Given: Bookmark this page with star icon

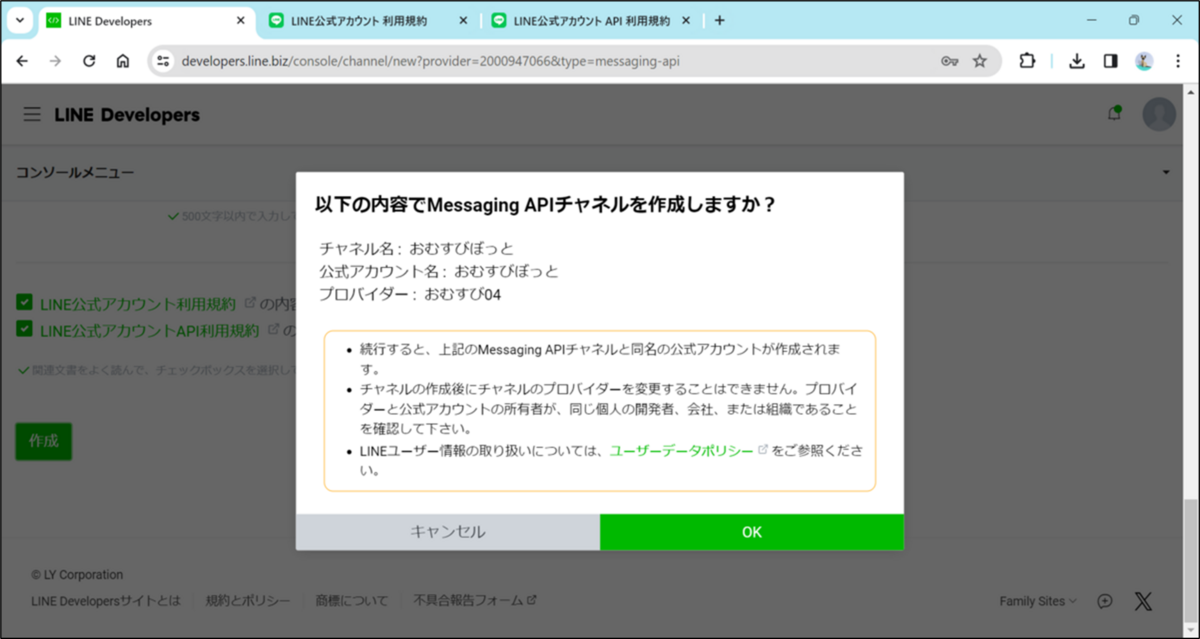Looking at the screenshot, I should tap(980, 61).
